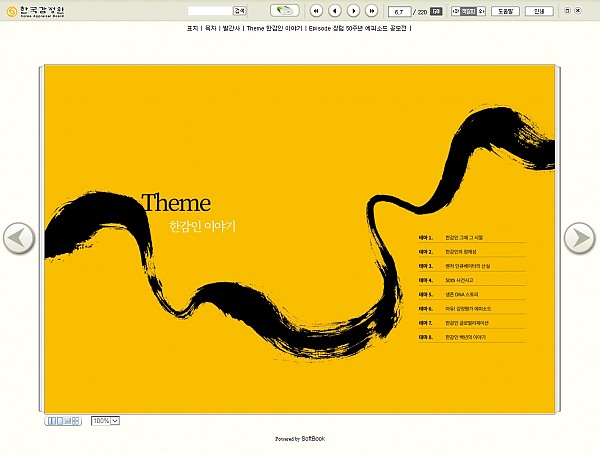Click the white 한감인 이야기 subtitle text
Viewport: 600px width, 454px height.
click(x=202, y=227)
